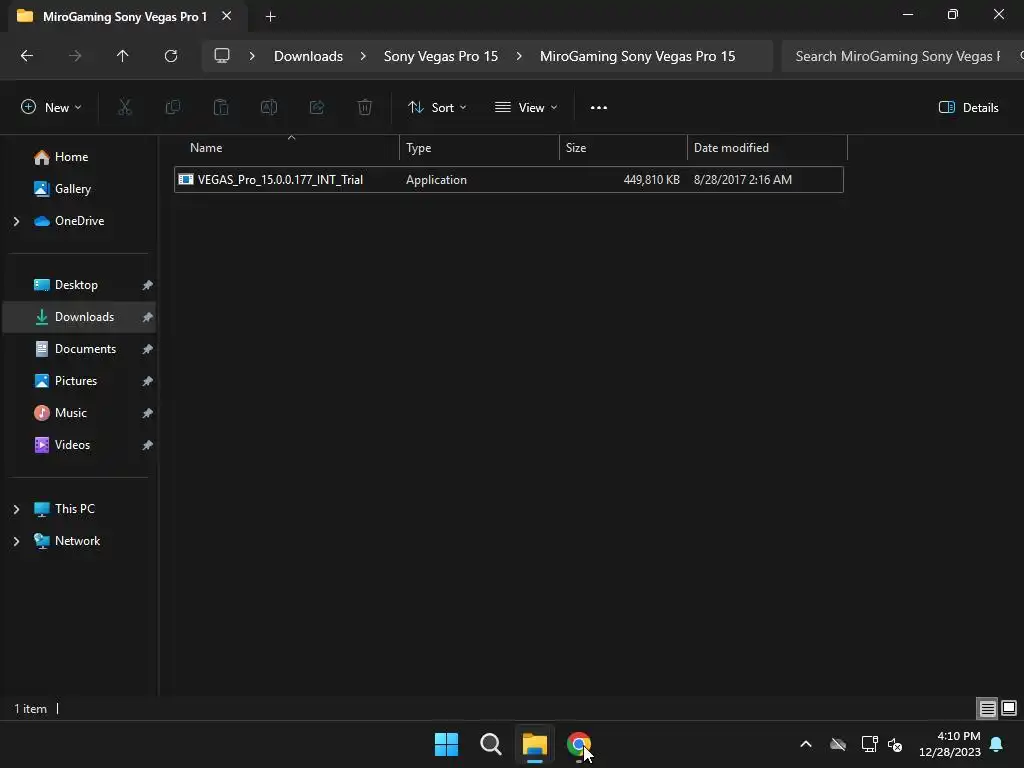The width and height of the screenshot is (1024, 768).
Task: Click the Copy icon in toolbar
Action: pos(173,107)
